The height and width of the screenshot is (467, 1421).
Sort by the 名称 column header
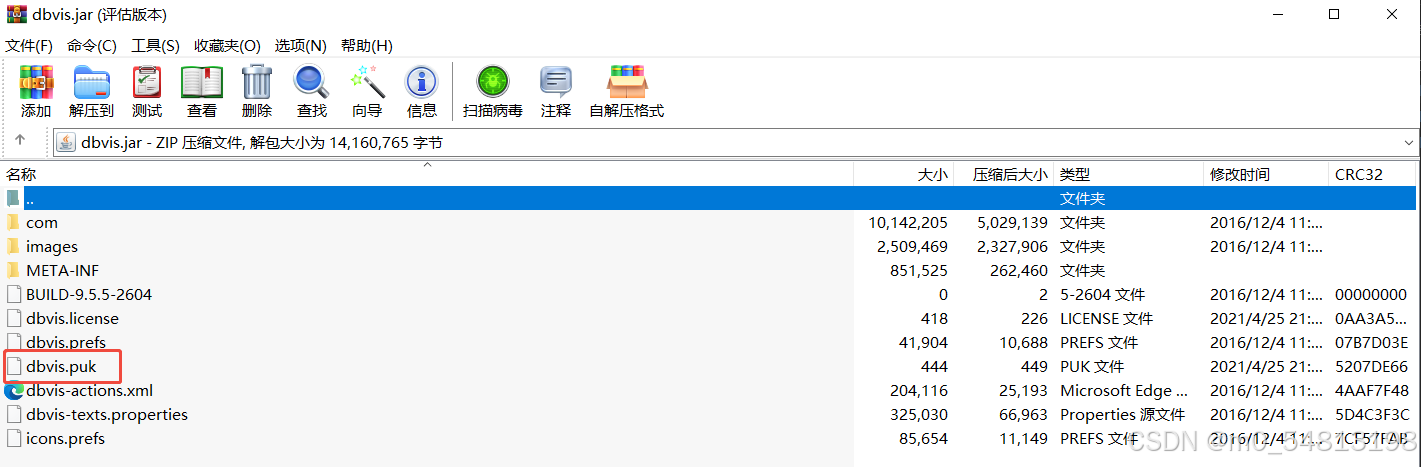[x=427, y=174]
